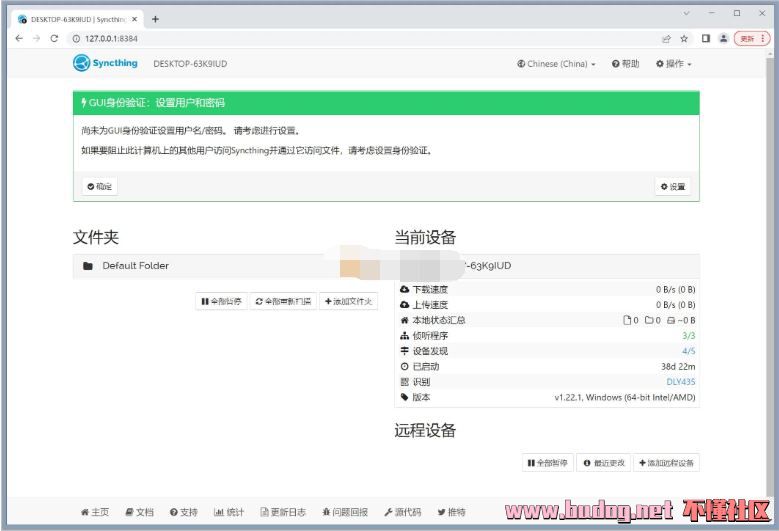Image resolution: width=779 pixels, height=531 pixels.
Task: Click the version text v1.22.1
Action: 625,397
